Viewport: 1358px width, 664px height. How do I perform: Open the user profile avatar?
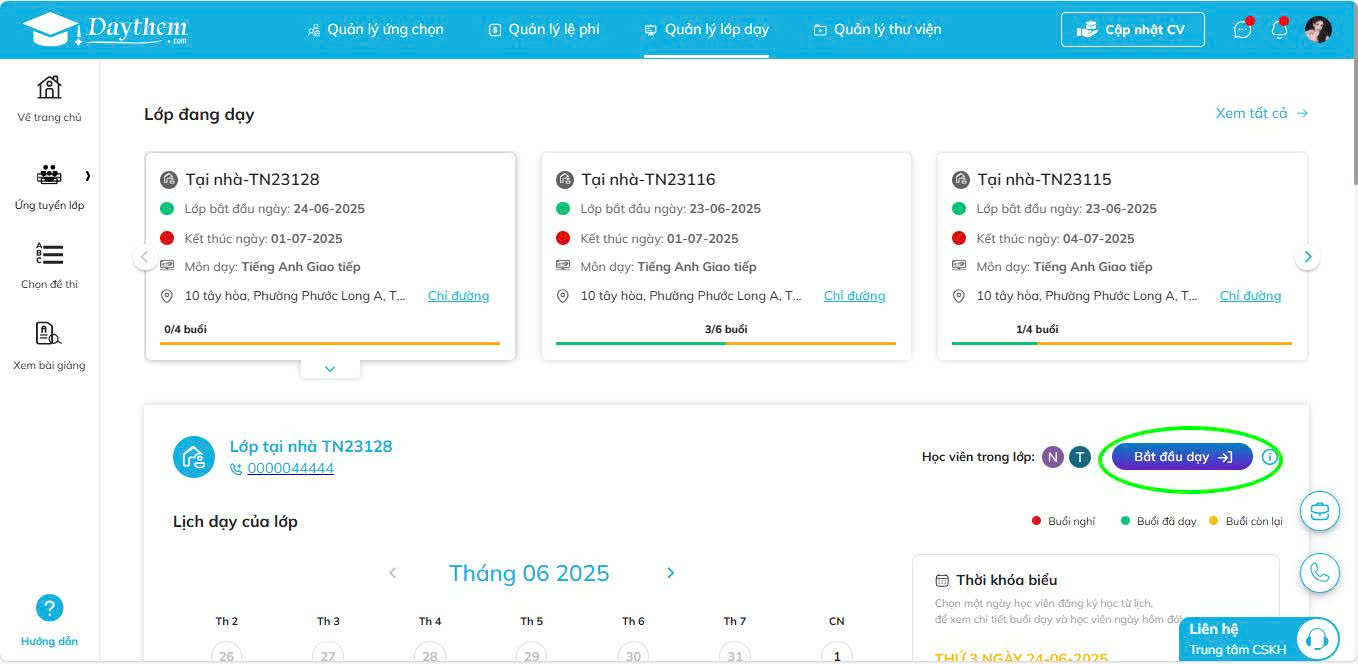[x=1318, y=30]
